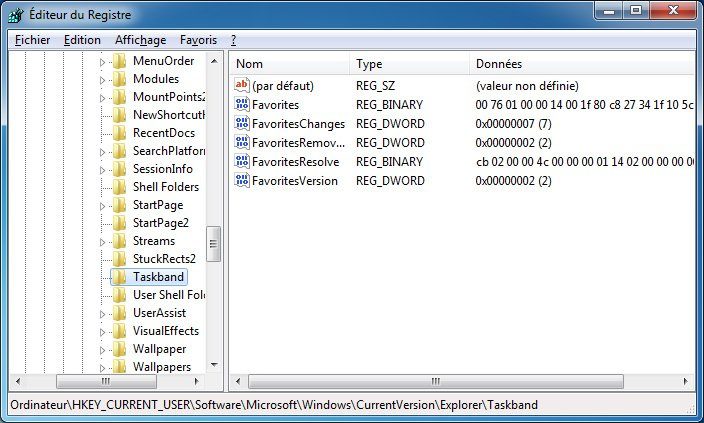Select the StuckRects2 key label
This screenshot has width=704, height=423.
point(164,259)
